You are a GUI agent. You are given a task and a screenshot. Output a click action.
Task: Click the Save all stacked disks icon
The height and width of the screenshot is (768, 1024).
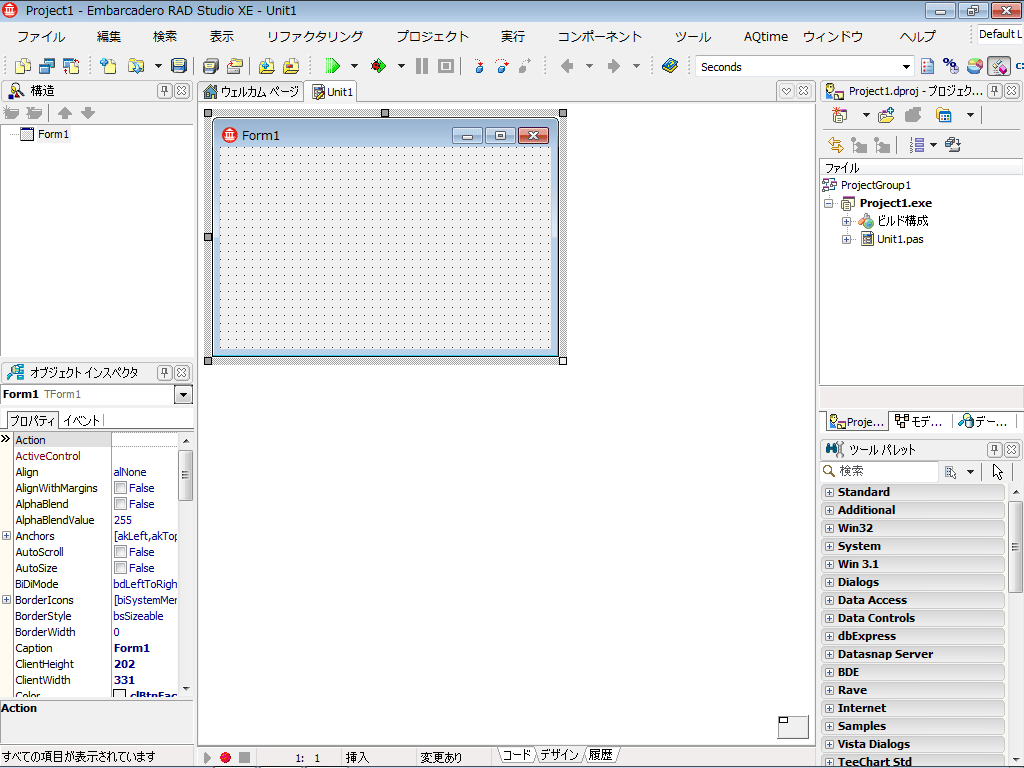[210, 66]
